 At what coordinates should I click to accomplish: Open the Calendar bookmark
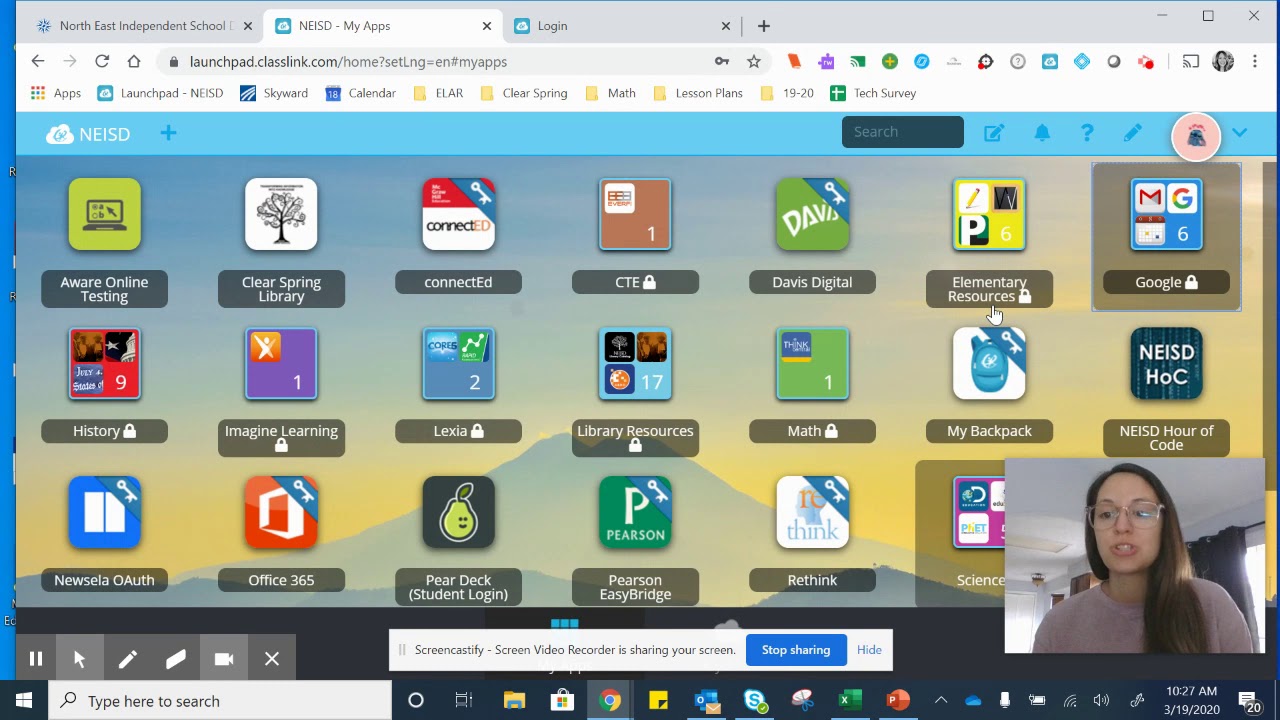coord(361,93)
